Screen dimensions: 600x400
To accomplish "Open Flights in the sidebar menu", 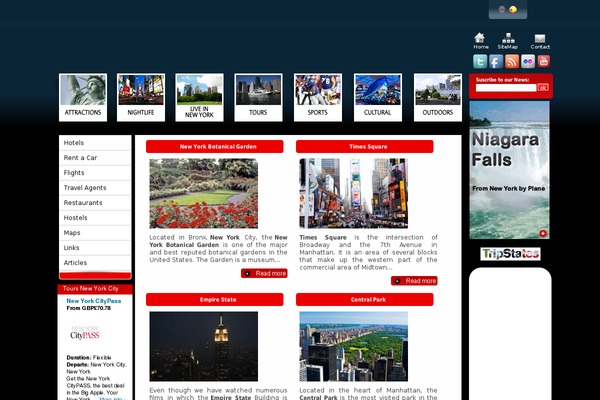I will click(x=95, y=173).
